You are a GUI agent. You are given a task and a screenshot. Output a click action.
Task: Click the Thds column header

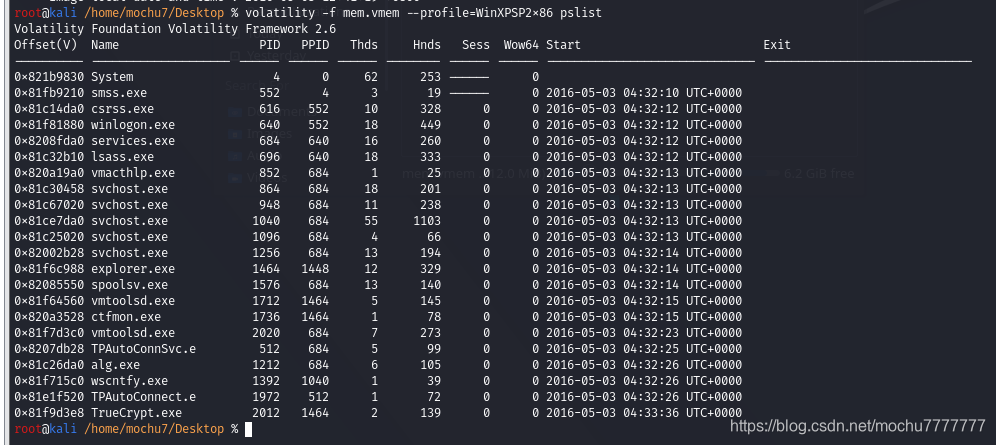click(364, 45)
